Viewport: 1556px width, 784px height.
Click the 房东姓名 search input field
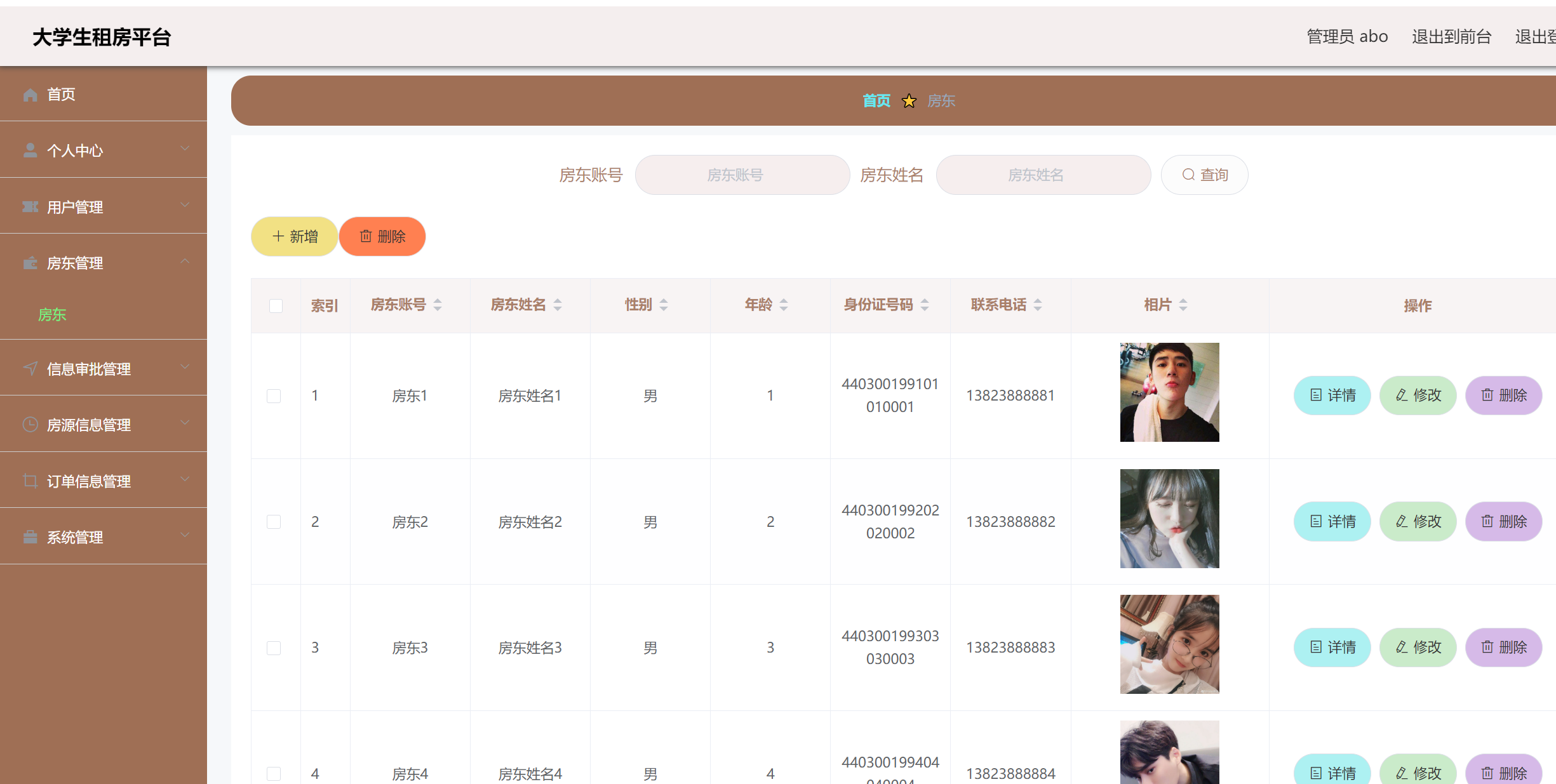tap(1043, 175)
